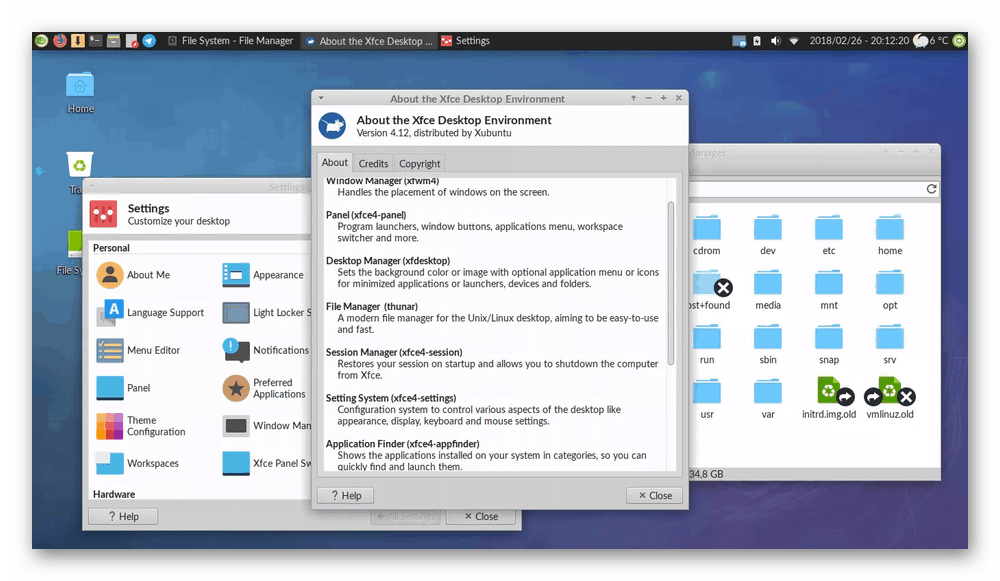The height and width of the screenshot is (581, 1000).
Task: Switch to File System - File Manager in taskbar
Action: [x=231, y=41]
